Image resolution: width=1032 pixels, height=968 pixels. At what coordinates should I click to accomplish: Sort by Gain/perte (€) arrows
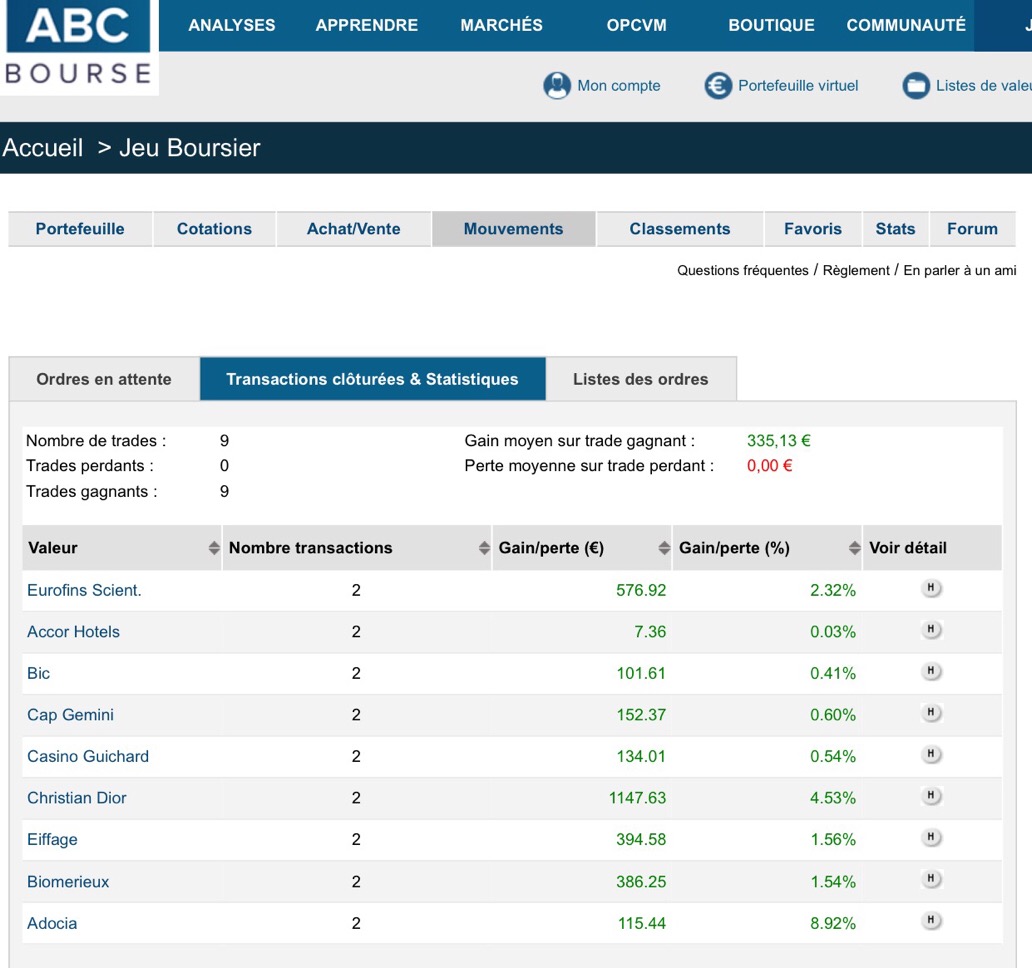point(664,548)
